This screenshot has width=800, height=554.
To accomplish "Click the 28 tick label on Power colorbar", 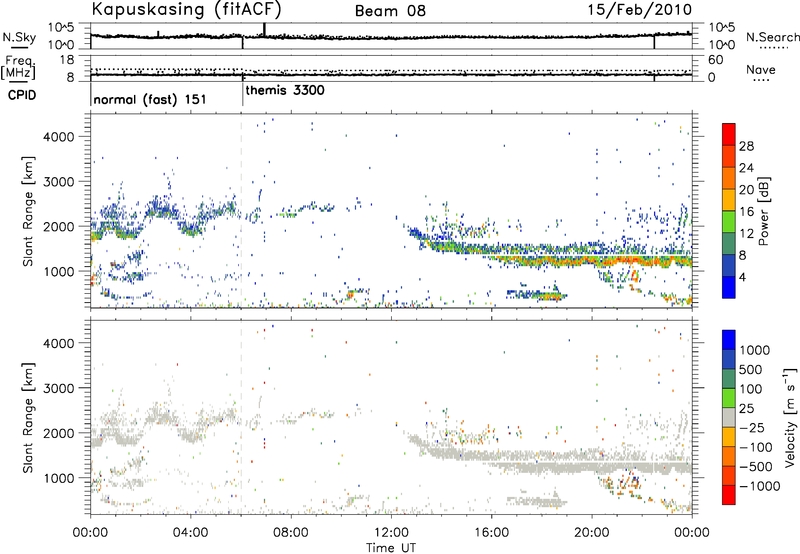I will click(x=746, y=146).
